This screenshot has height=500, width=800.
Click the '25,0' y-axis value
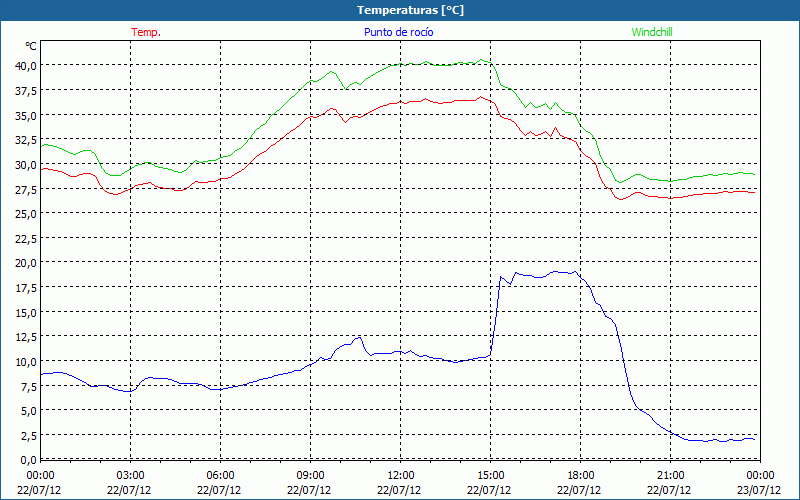[26, 213]
